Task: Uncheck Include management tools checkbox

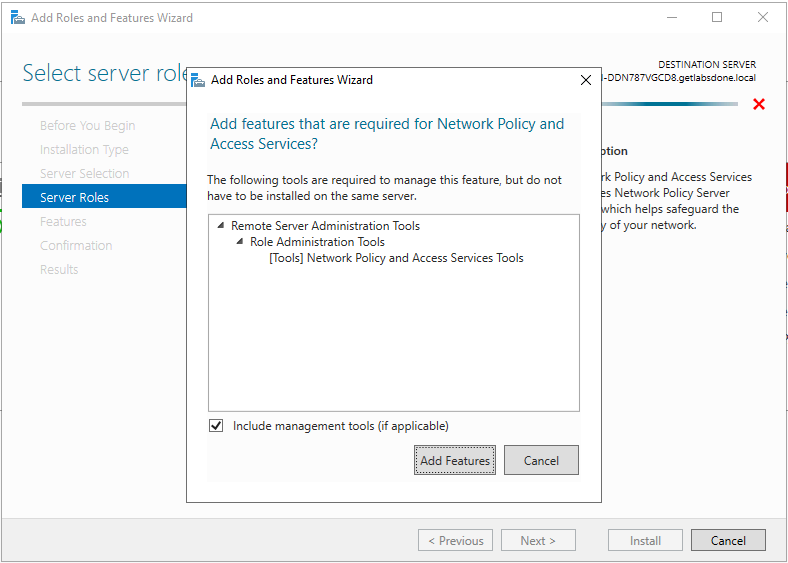Action: click(216, 426)
